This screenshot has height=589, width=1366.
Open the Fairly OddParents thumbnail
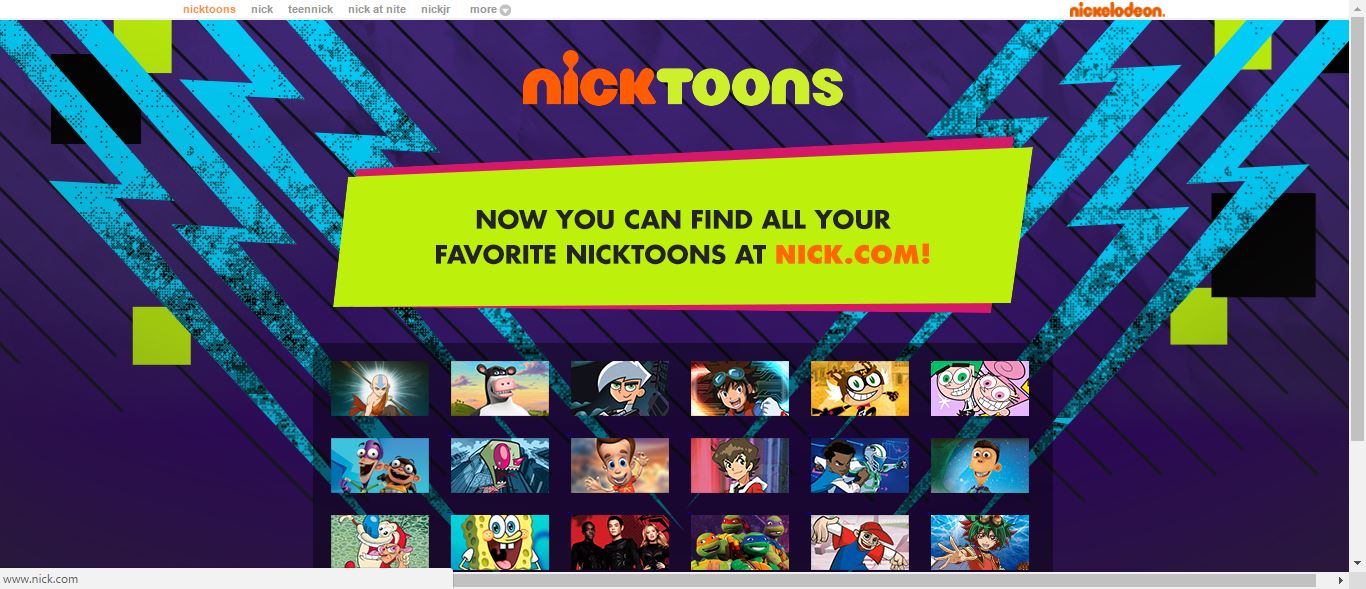coord(980,388)
